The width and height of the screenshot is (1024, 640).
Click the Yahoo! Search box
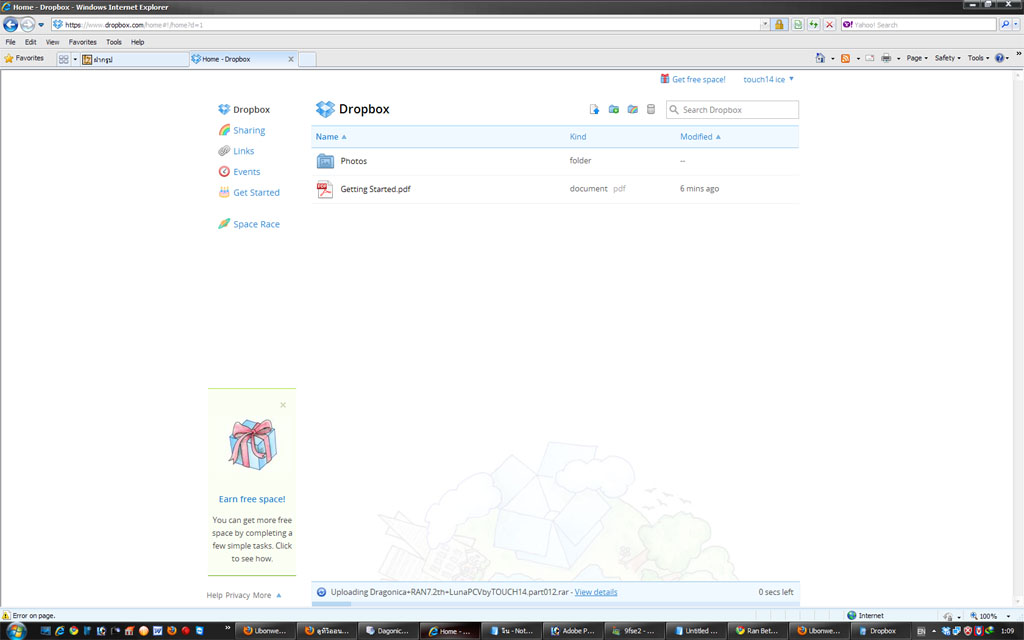[x=918, y=25]
